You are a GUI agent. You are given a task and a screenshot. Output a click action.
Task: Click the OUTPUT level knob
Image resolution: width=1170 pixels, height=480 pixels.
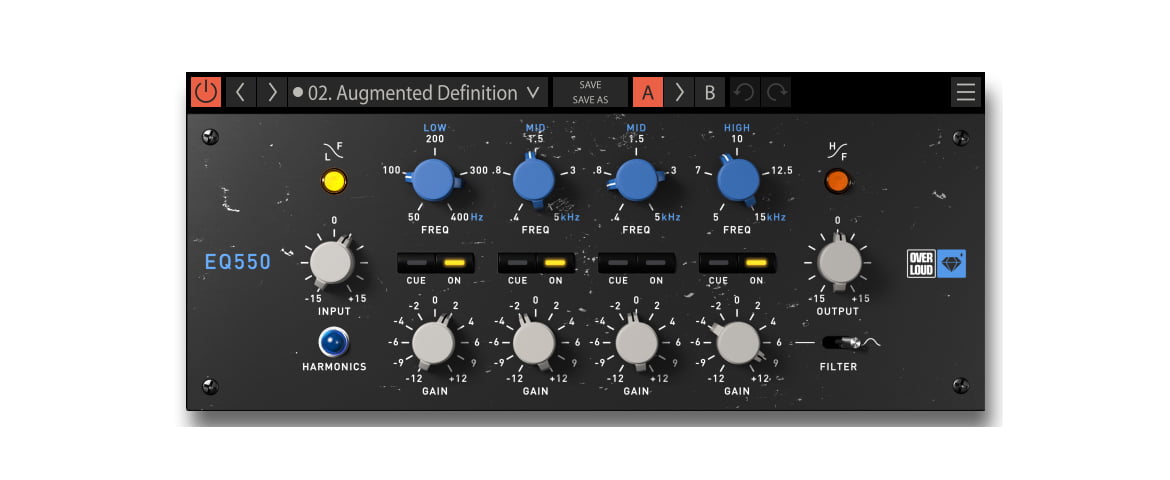point(839,263)
